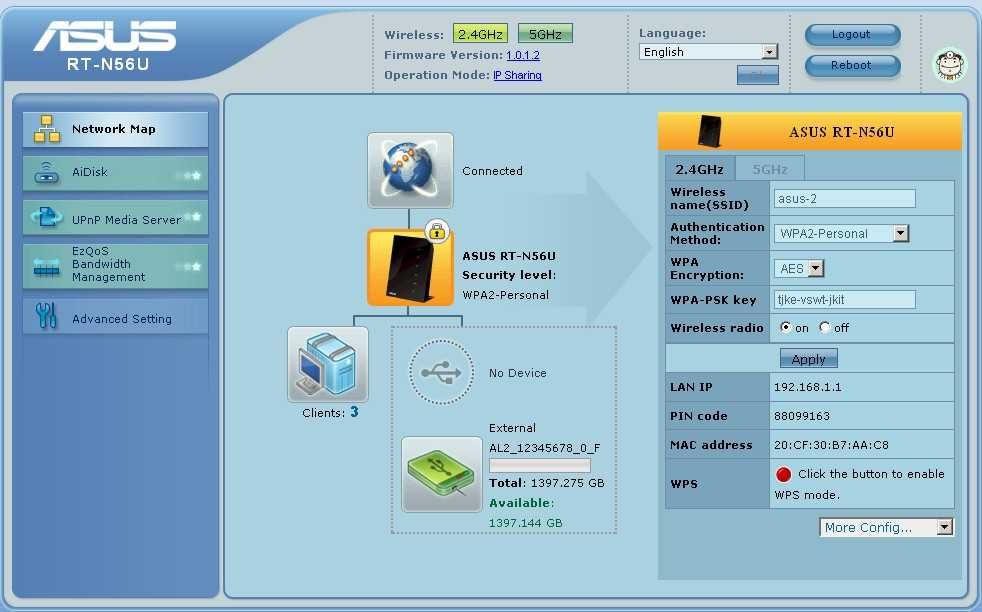
Task: Click the Network Map tree icon
Action: click(47, 128)
